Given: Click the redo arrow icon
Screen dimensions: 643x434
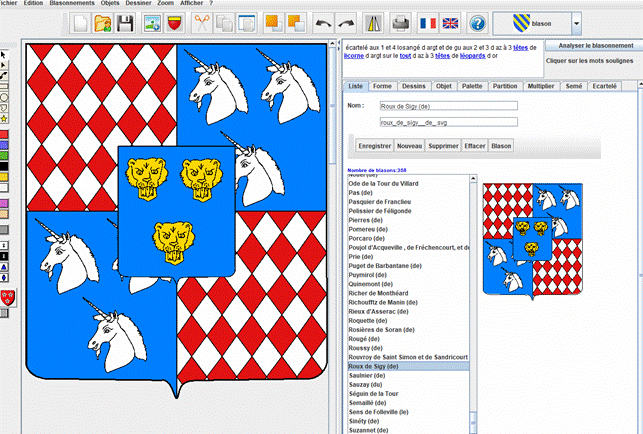Looking at the screenshot, I should pyautogui.click(x=347, y=22).
